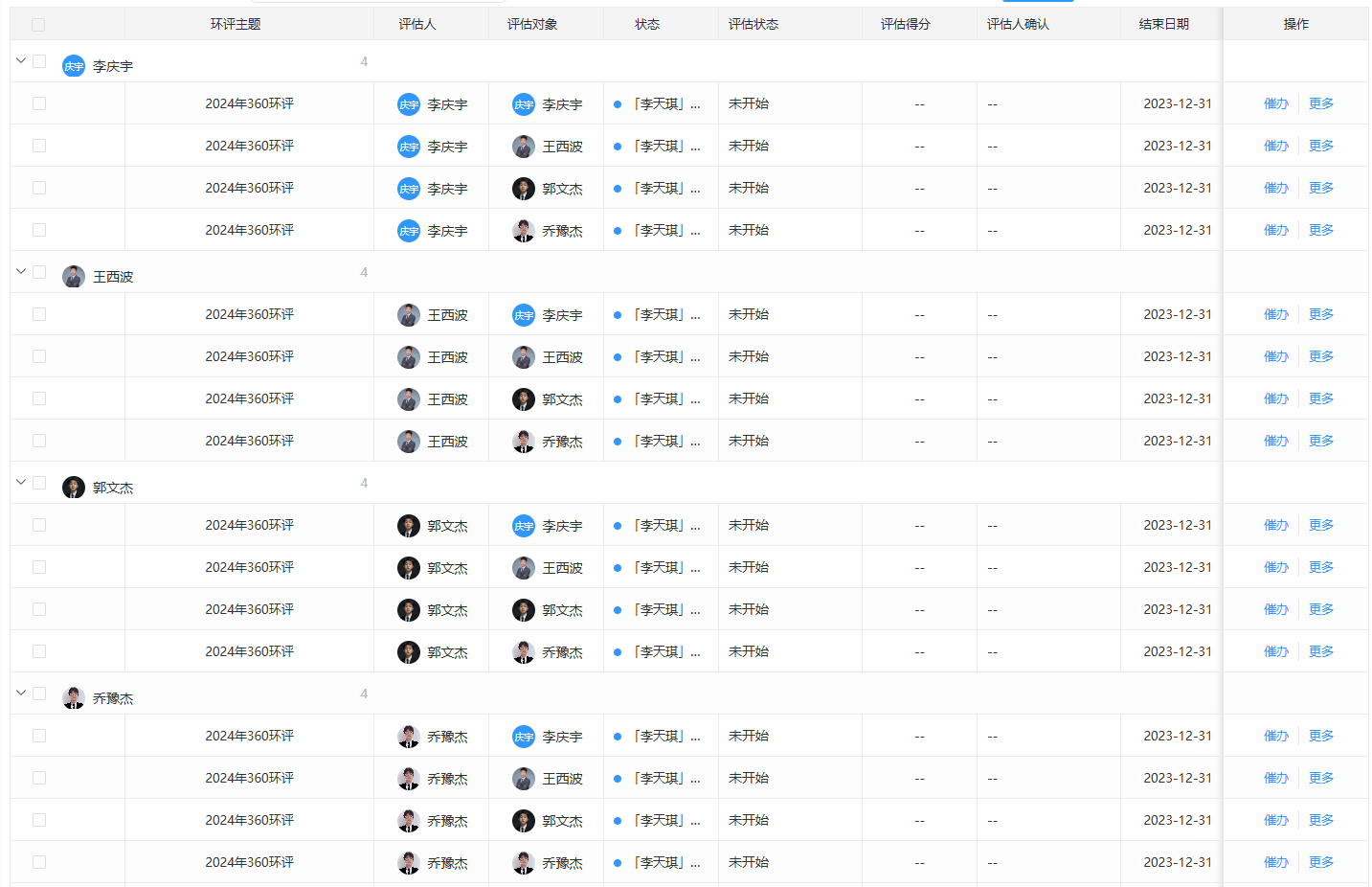Viewport: 1372px width, 887px height.
Task: Open 更多 for 郭文杰 evaluating 李庆宇
Action: tap(1320, 525)
